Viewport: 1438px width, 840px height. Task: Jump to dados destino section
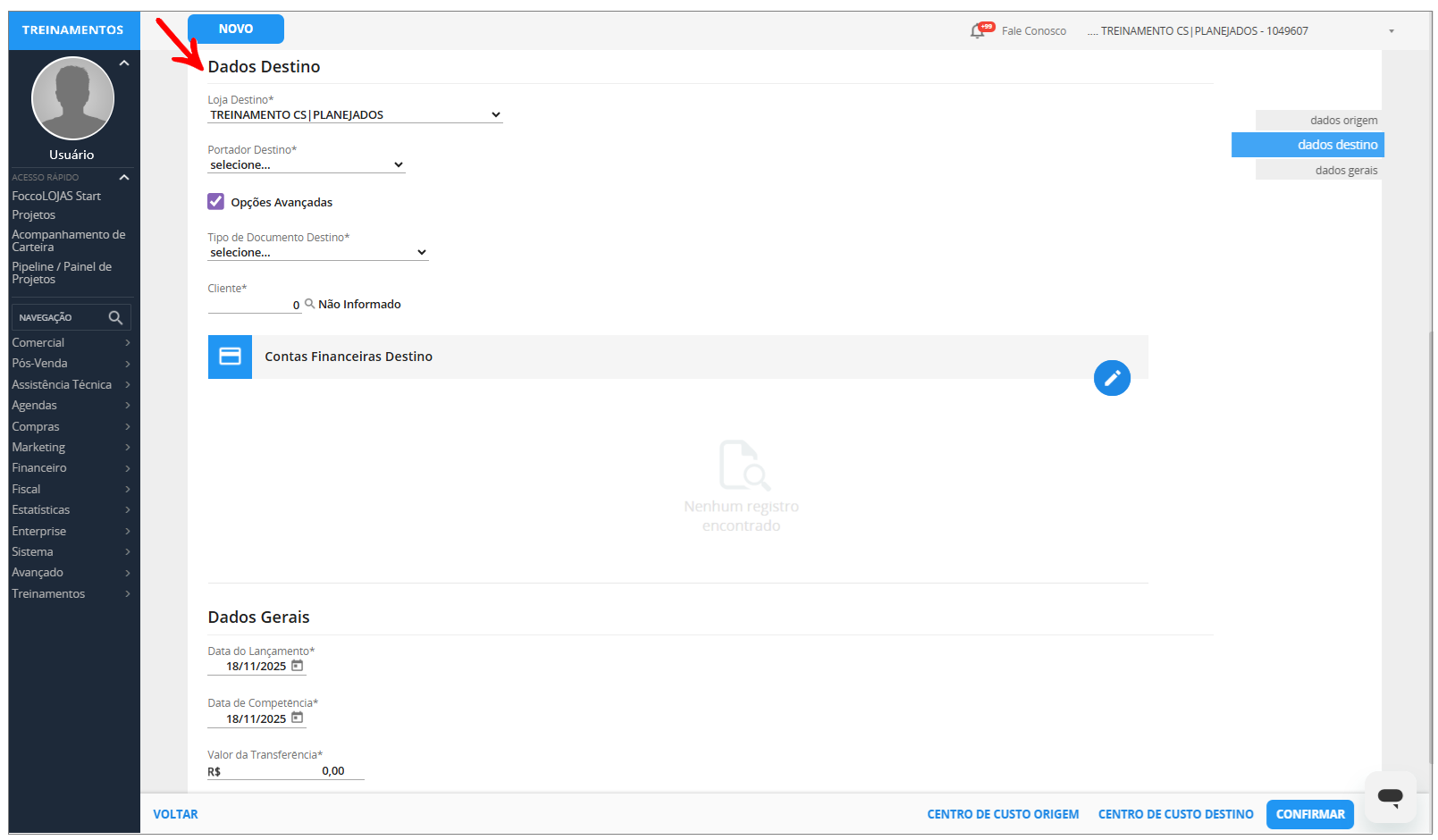coord(1308,145)
